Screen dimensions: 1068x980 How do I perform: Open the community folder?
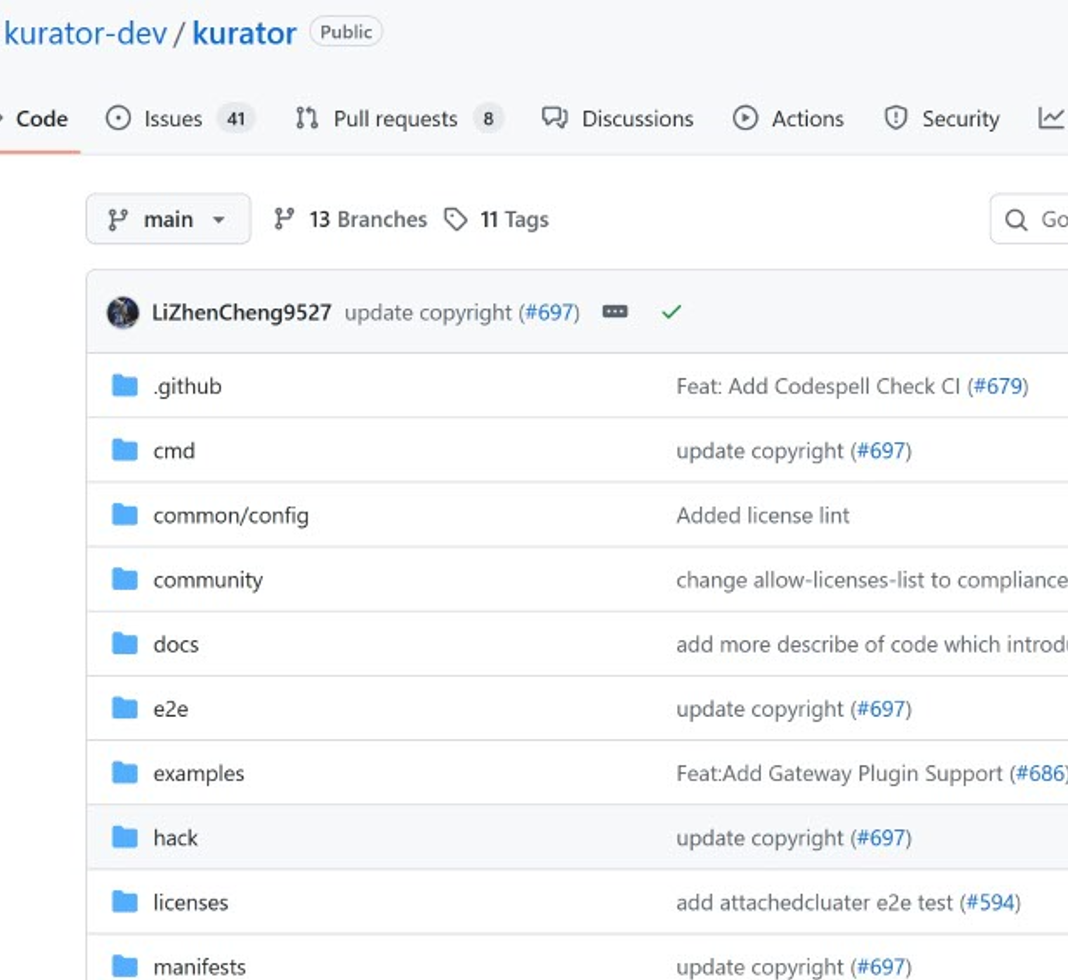(x=208, y=580)
